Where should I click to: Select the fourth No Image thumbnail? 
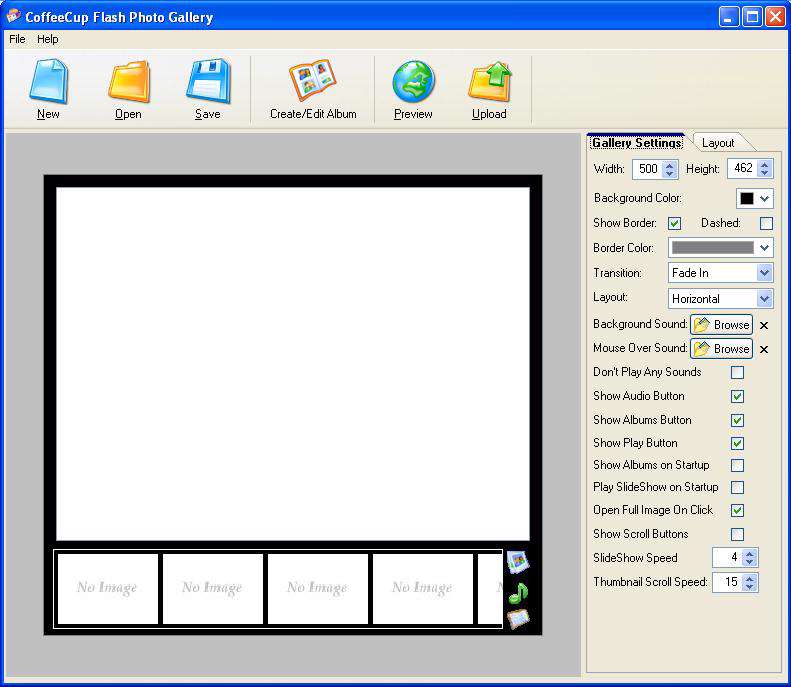pyautogui.click(x=422, y=588)
